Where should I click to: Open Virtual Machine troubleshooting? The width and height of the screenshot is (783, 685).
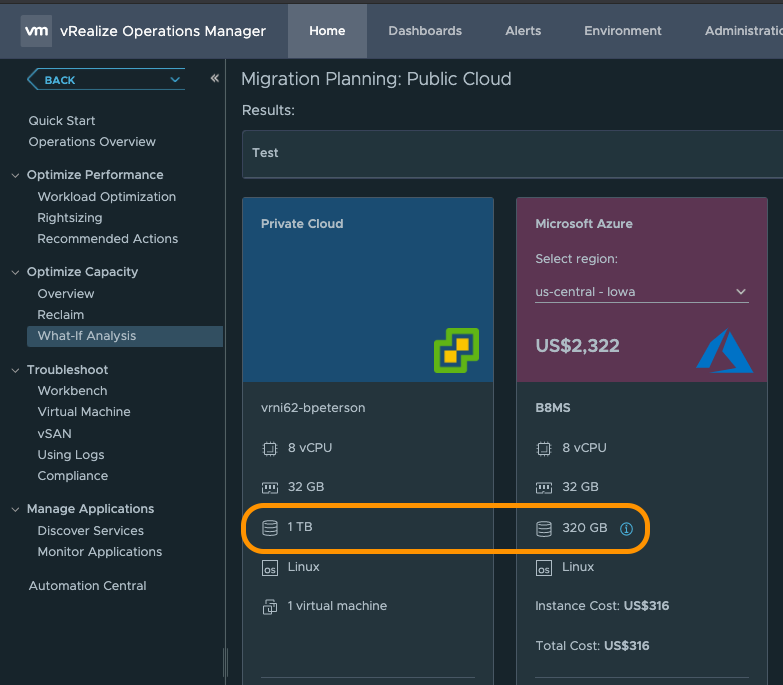[x=84, y=412]
